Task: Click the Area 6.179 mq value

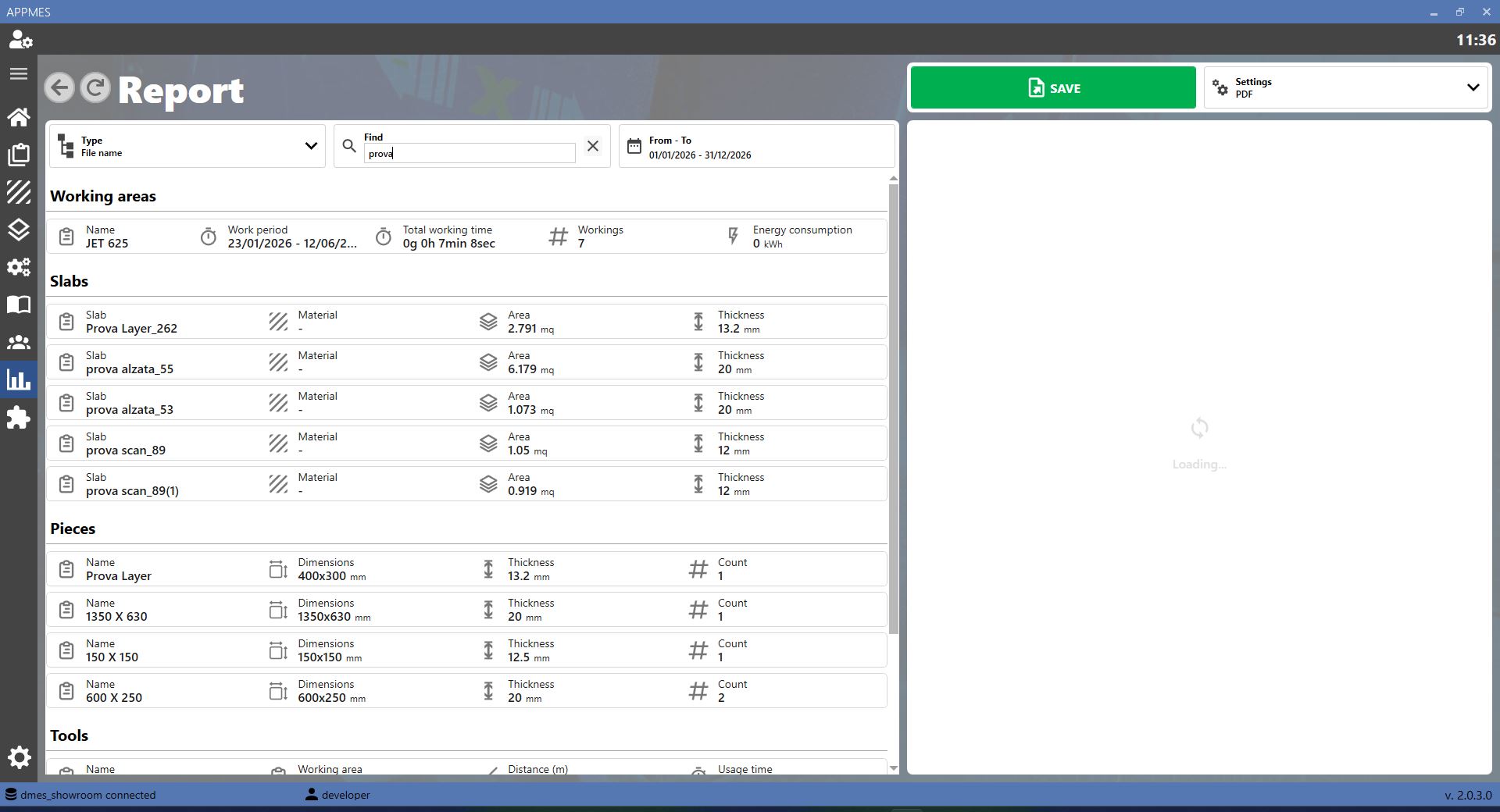Action: pyautogui.click(x=530, y=369)
